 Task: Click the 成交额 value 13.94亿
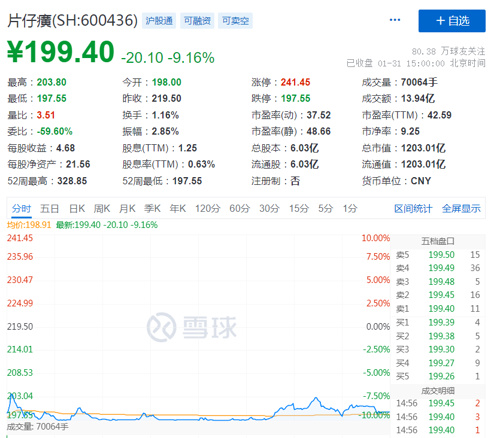[418, 98]
